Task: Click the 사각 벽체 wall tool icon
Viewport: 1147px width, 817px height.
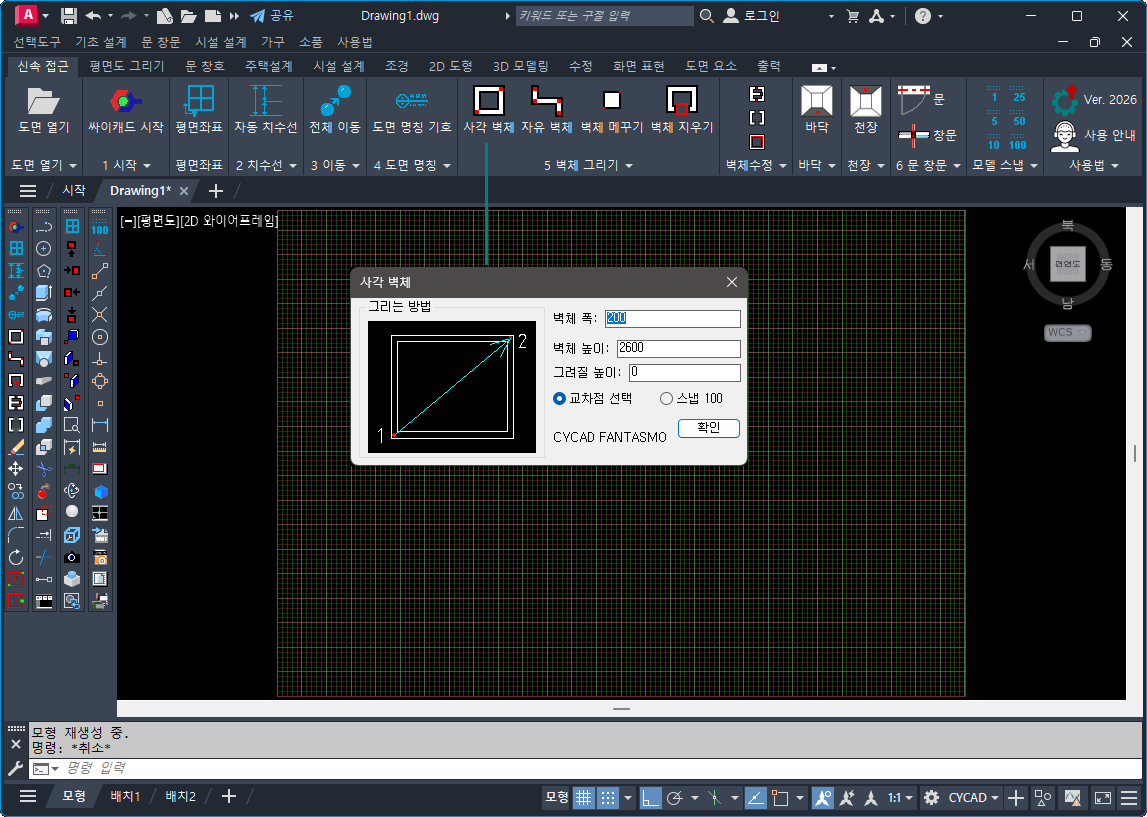Action: 488,101
